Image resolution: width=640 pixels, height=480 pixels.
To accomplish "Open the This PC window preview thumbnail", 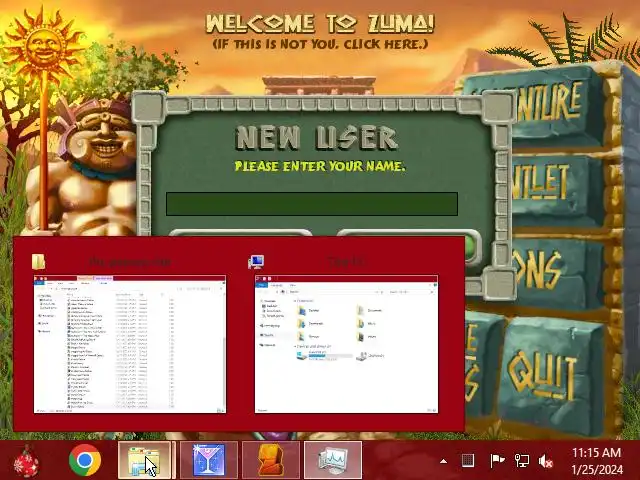I will coord(346,344).
